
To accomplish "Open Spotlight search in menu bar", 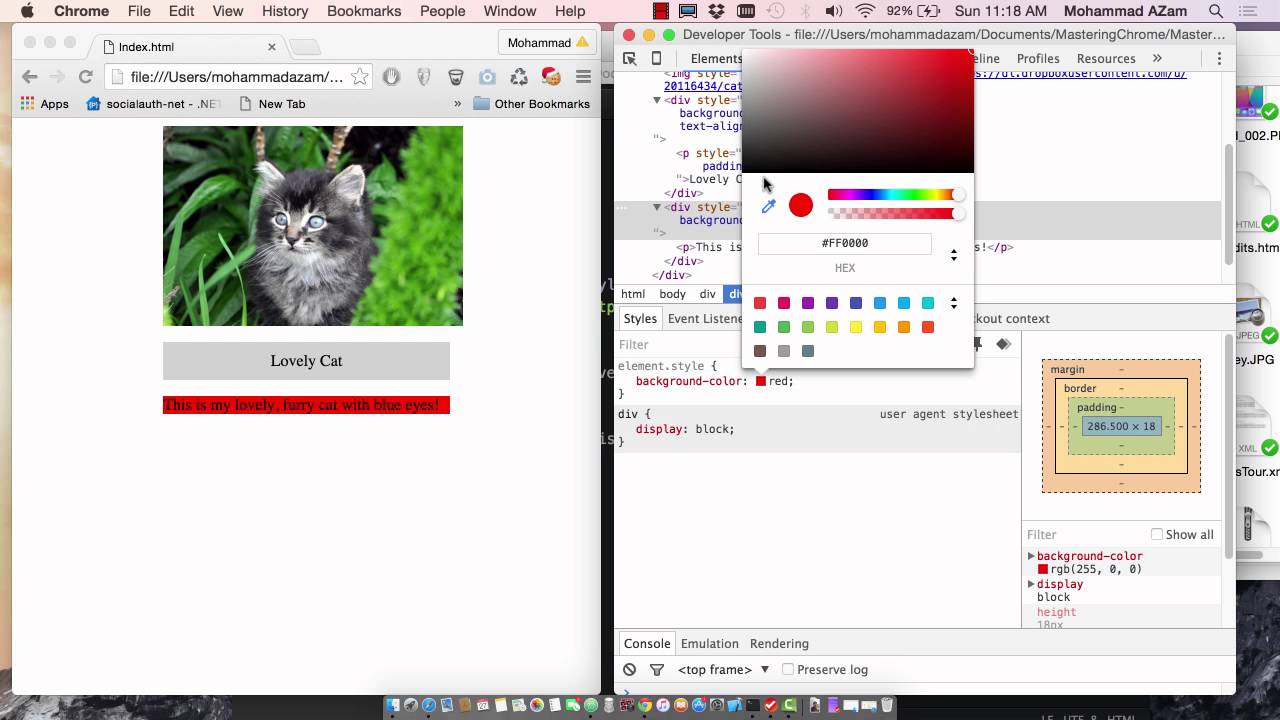I will click(x=1216, y=11).
